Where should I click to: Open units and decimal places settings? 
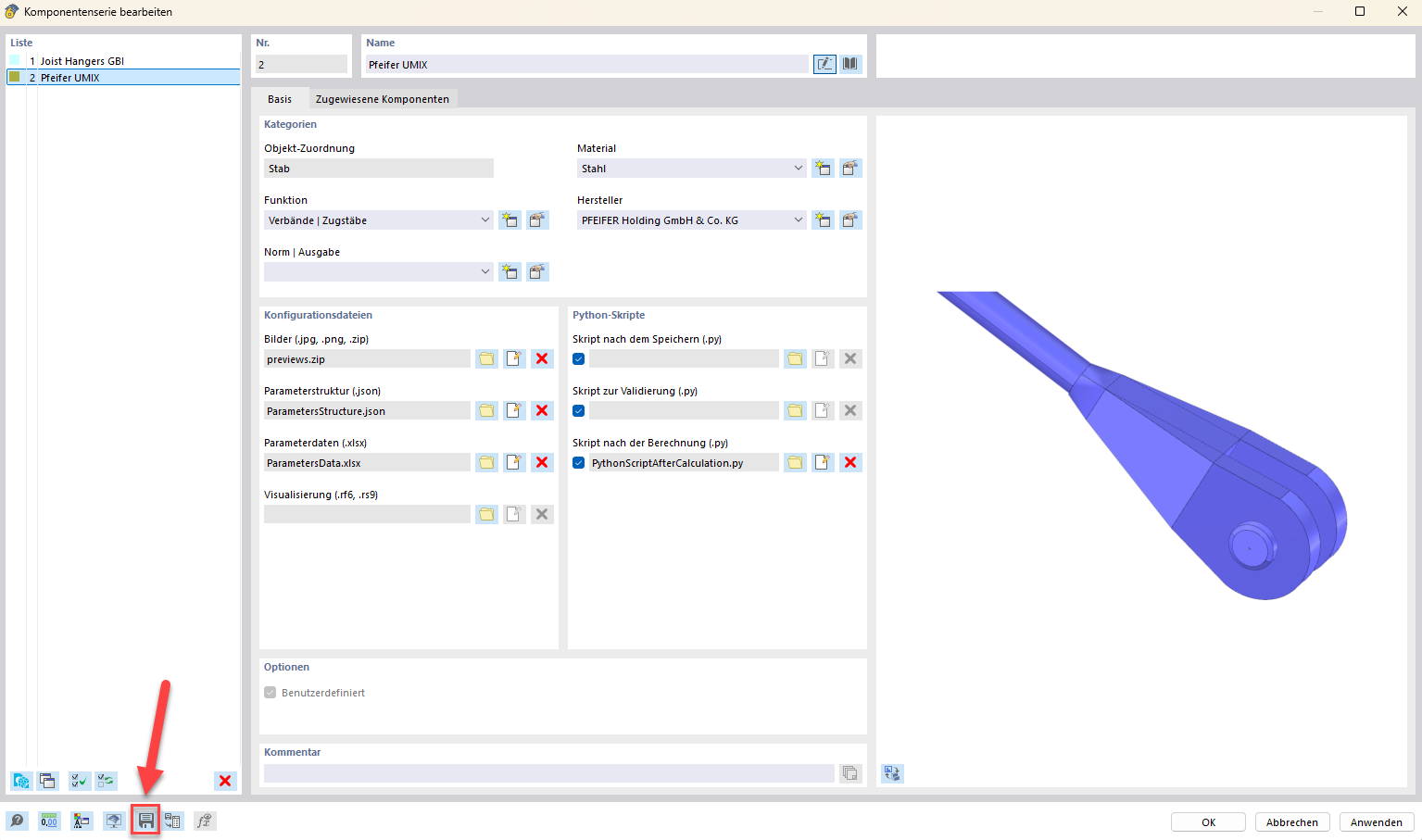pos(49,821)
